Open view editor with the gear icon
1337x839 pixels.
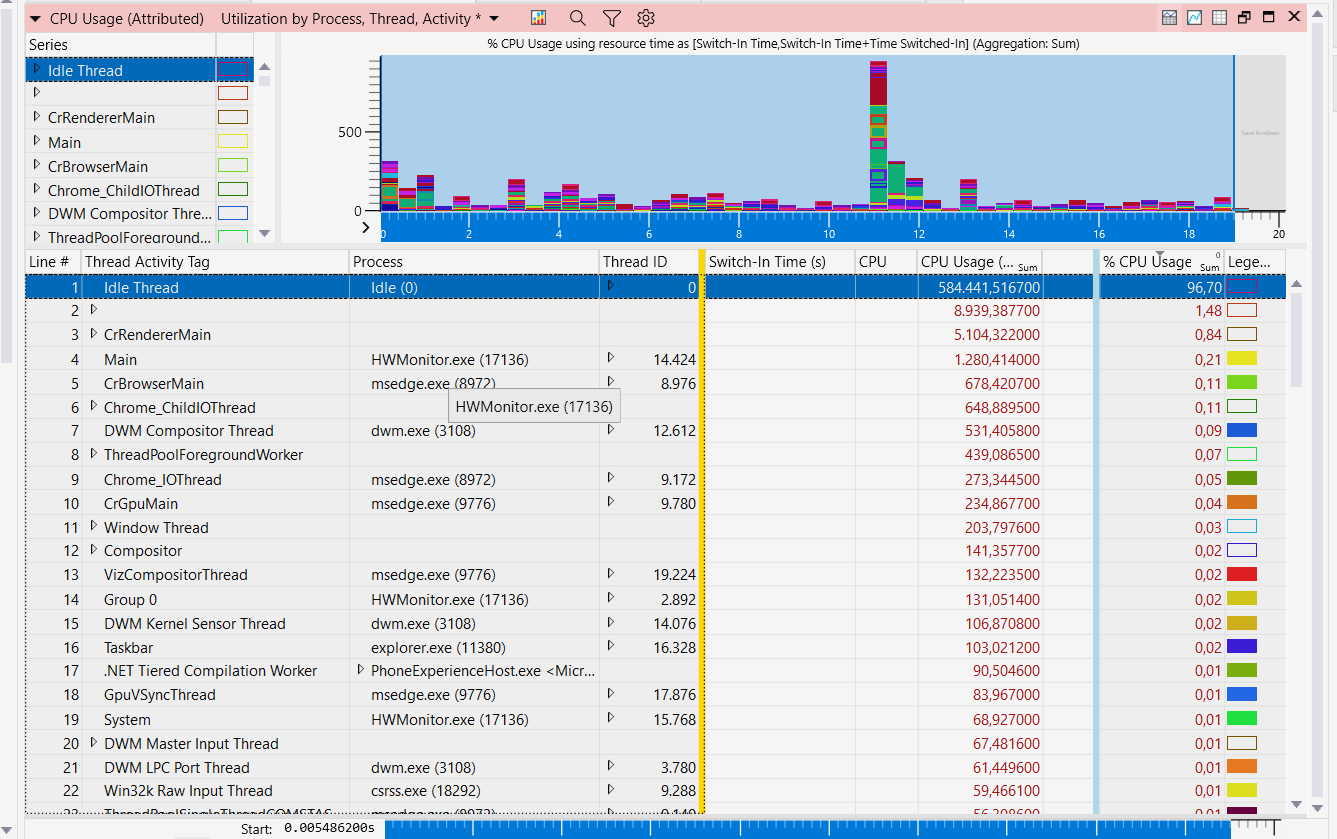(x=646, y=18)
